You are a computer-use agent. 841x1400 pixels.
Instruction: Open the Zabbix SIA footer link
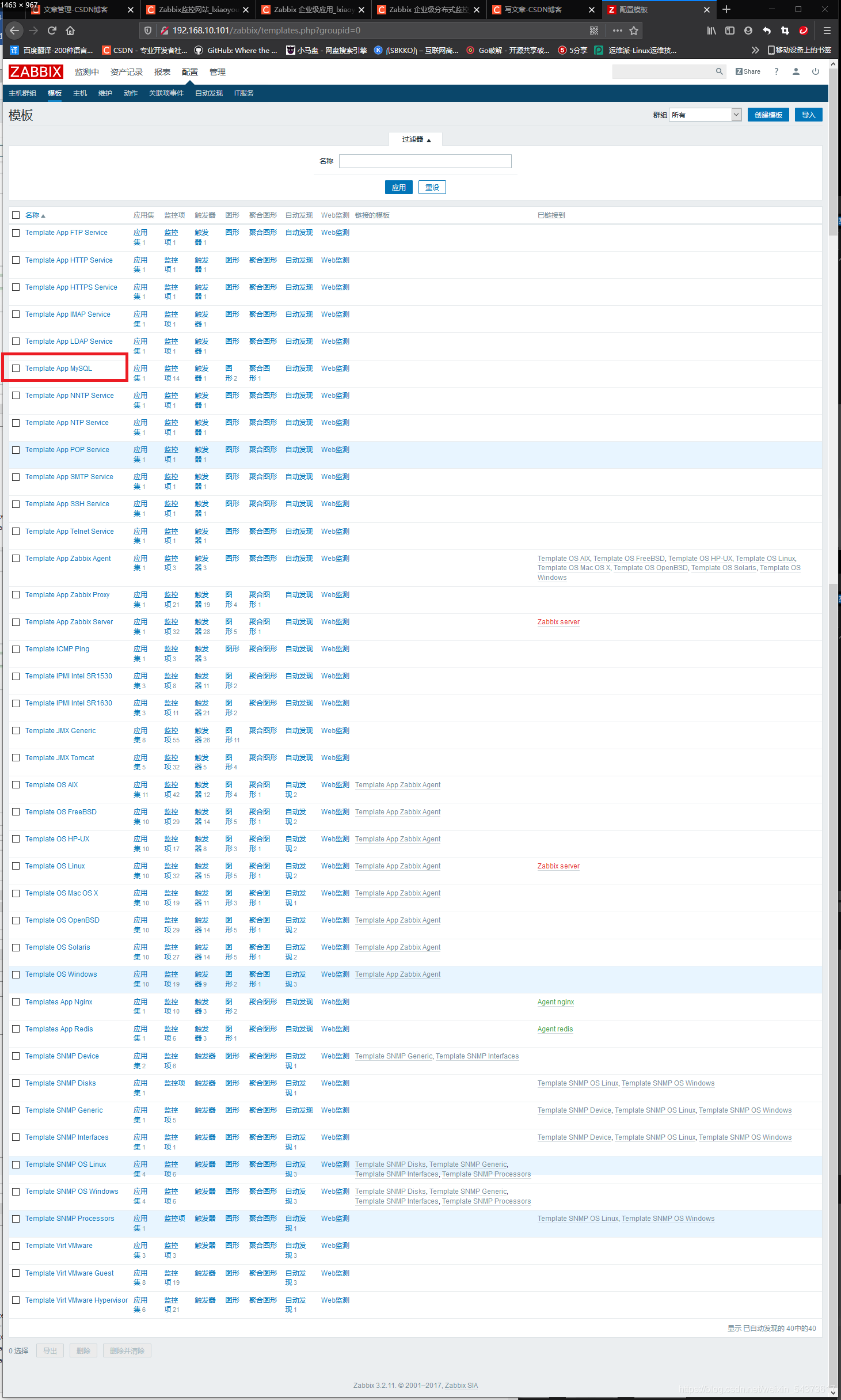[462, 1386]
